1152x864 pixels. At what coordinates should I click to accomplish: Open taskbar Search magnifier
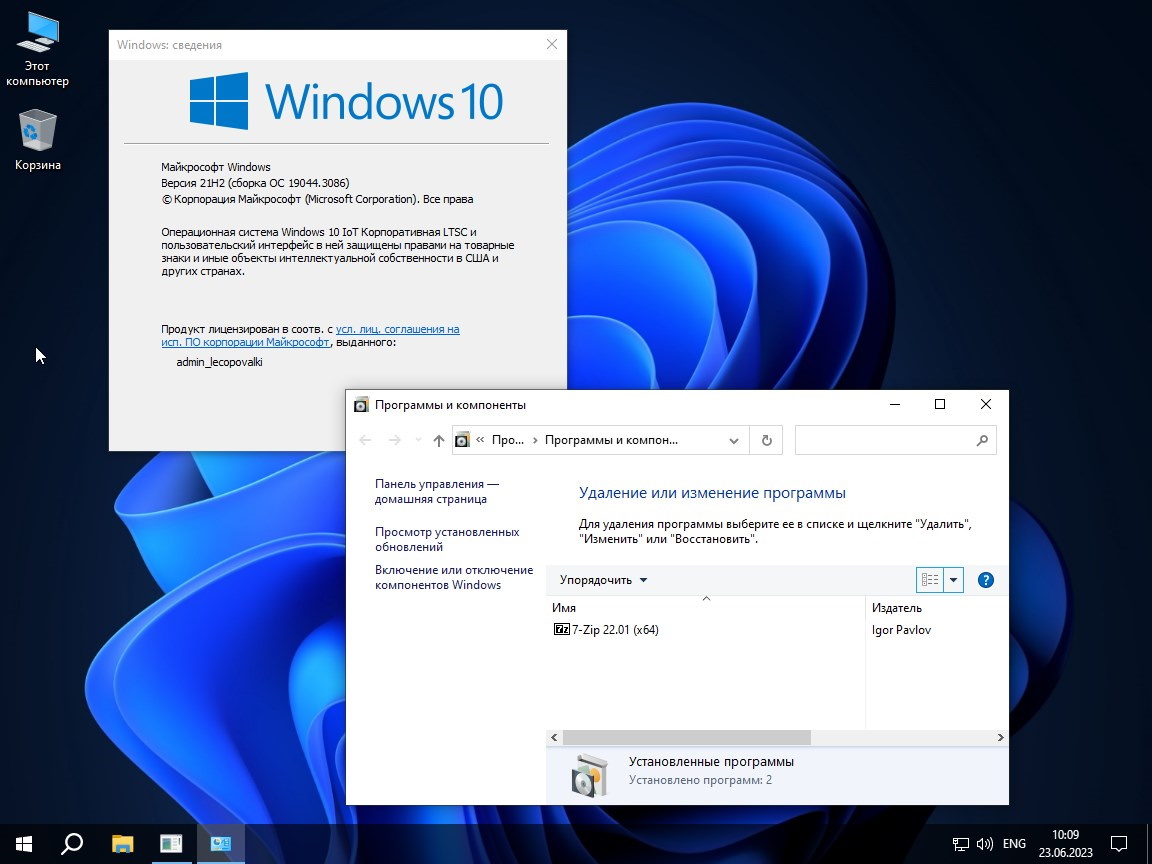pos(71,843)
